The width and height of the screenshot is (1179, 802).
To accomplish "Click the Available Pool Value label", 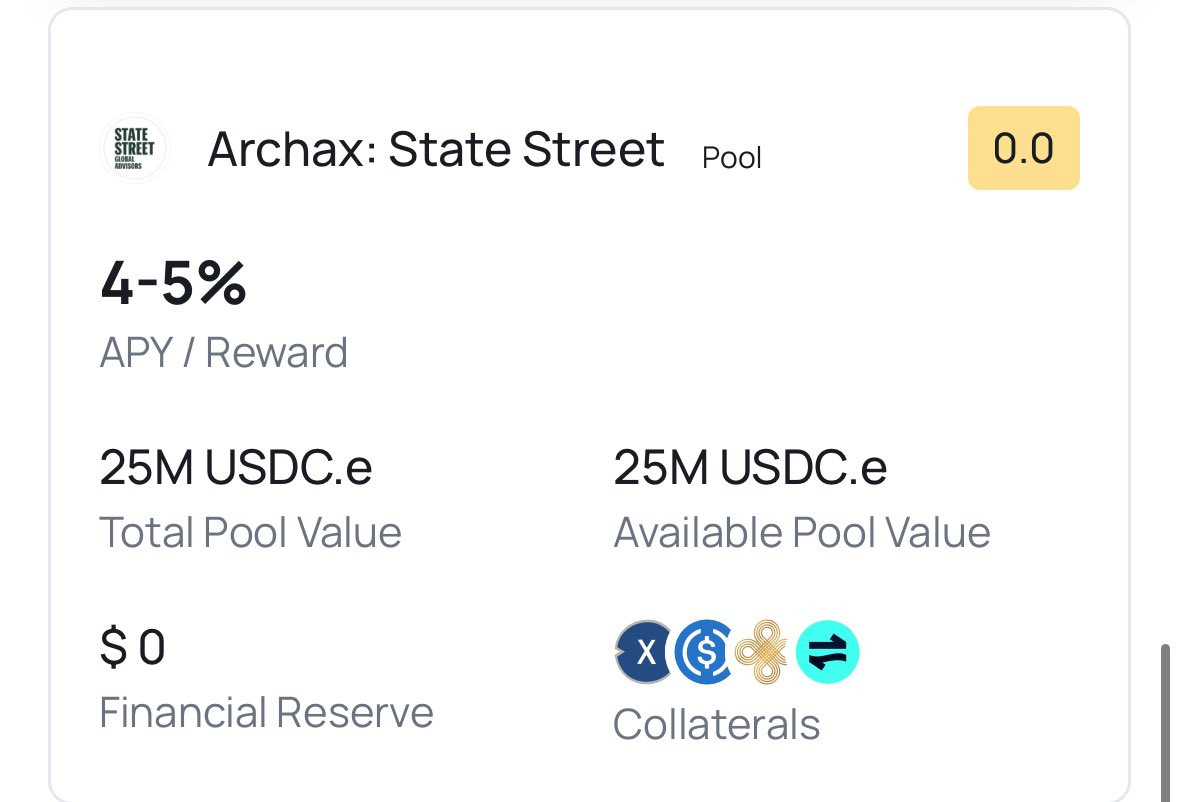I will tap(801, 533).
